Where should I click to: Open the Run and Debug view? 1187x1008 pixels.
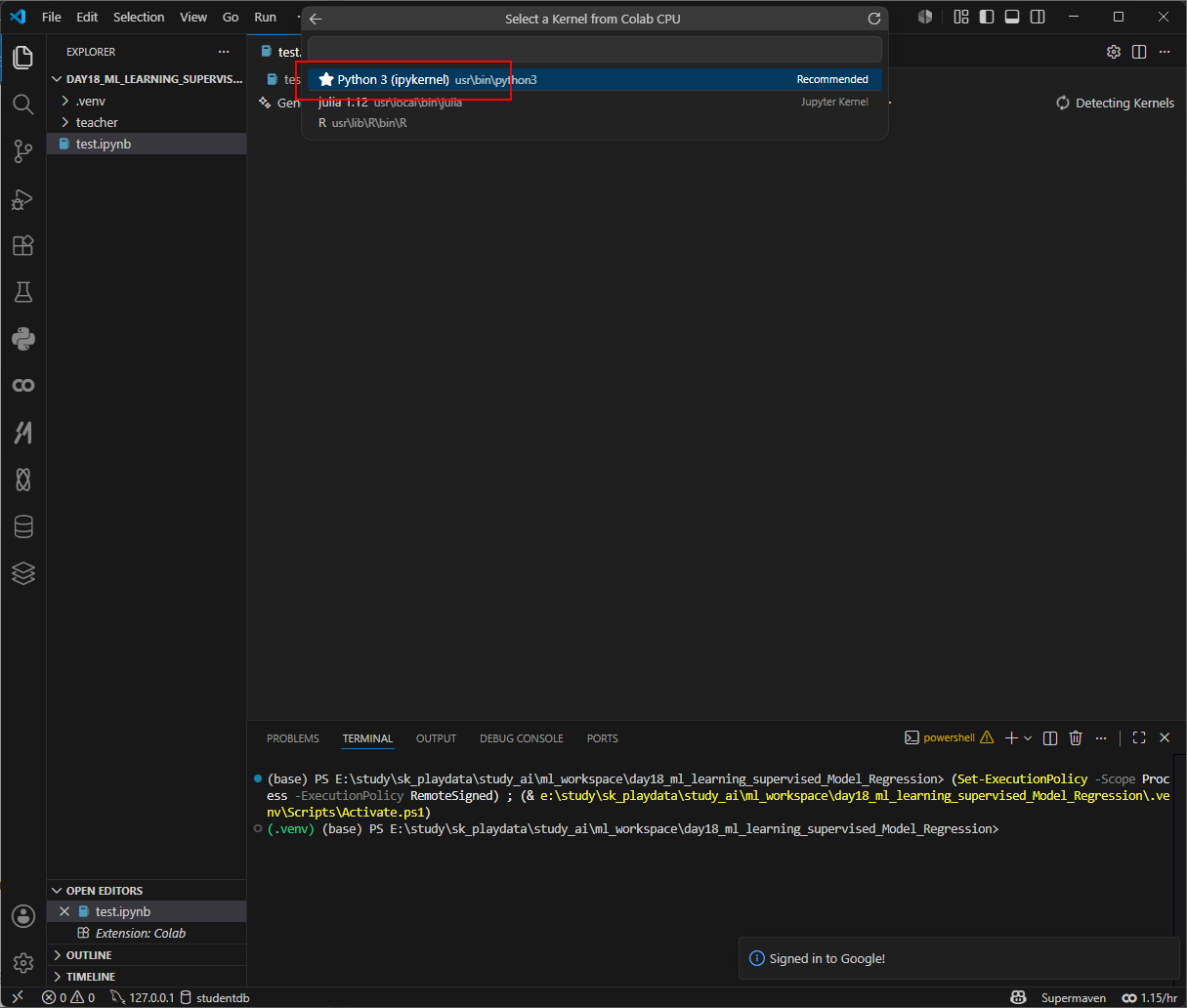[23, 198]
